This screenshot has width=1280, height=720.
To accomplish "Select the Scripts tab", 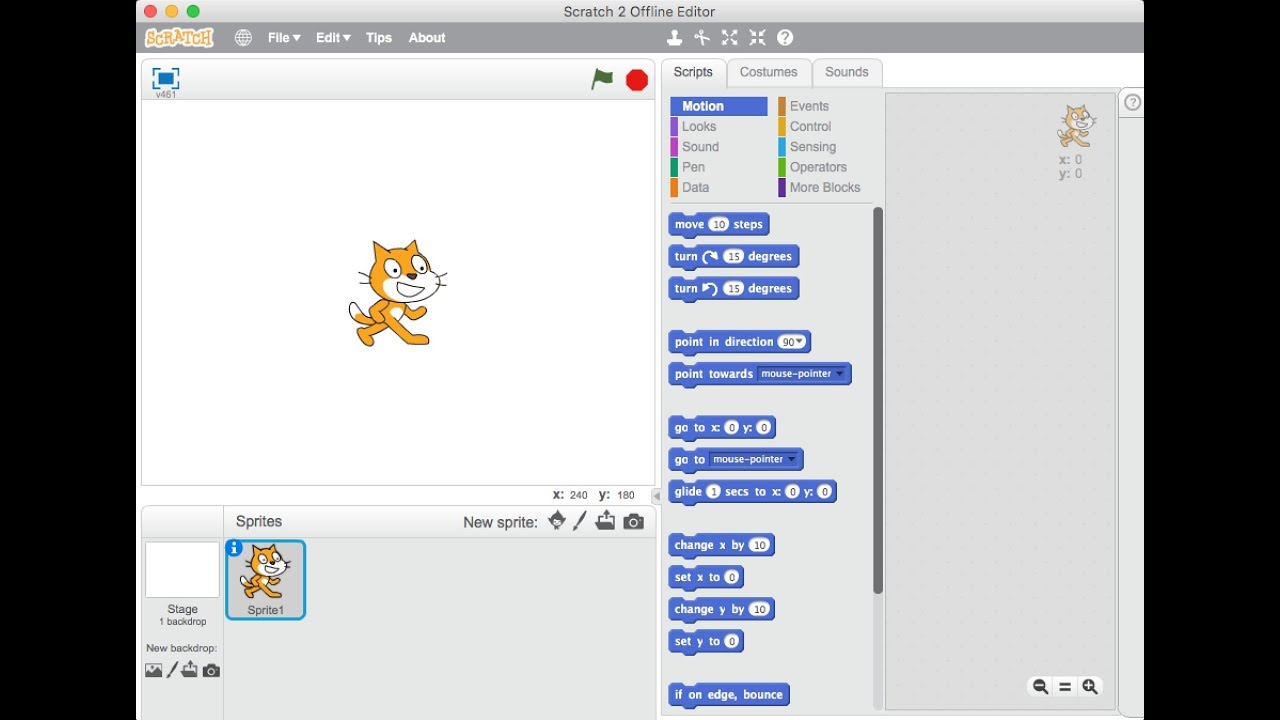I will (x=693, y=72).
